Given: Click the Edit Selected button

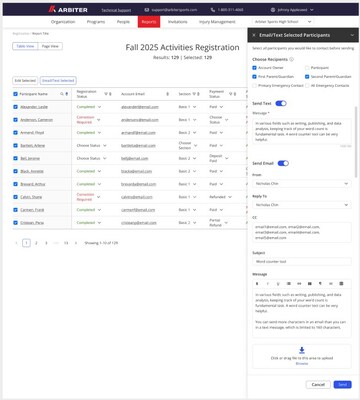Looking at the screenshot, I should click(x=25, y=81).
